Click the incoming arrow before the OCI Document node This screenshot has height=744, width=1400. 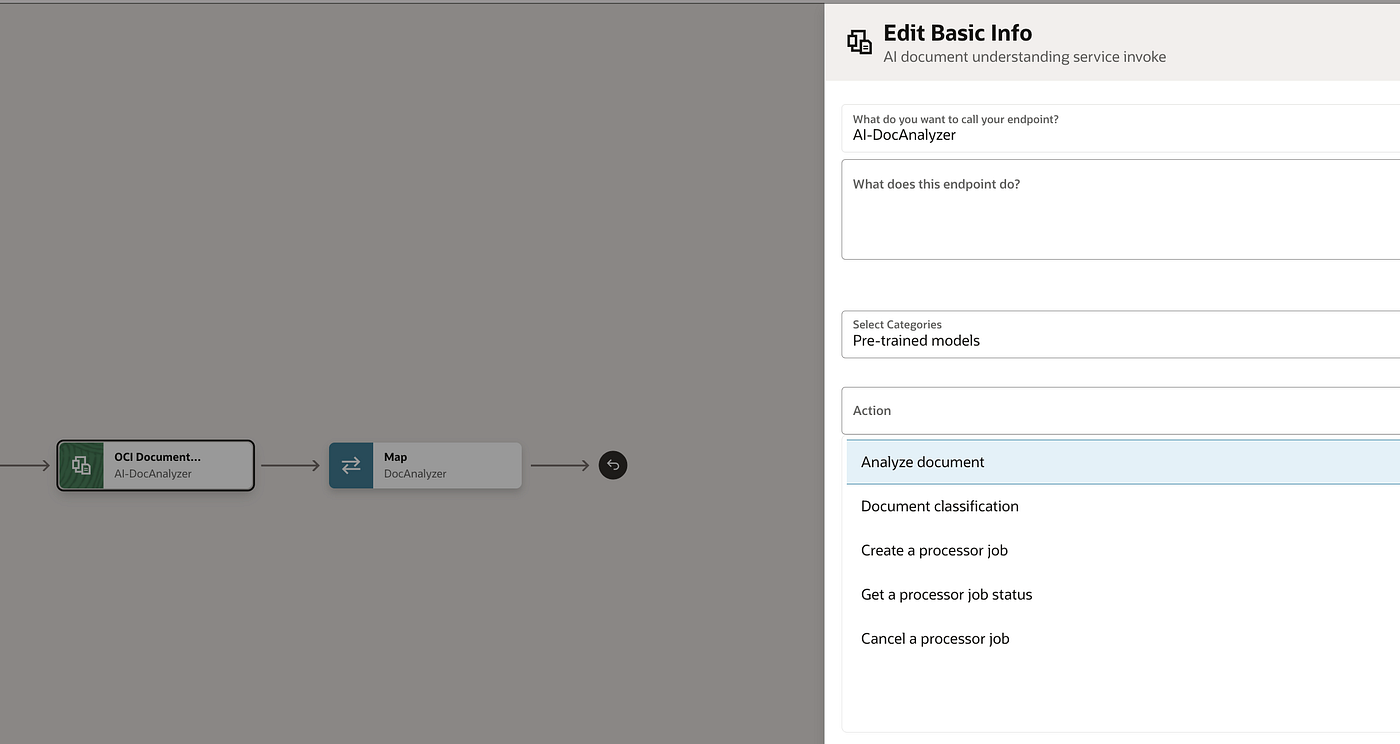point(25,465)
